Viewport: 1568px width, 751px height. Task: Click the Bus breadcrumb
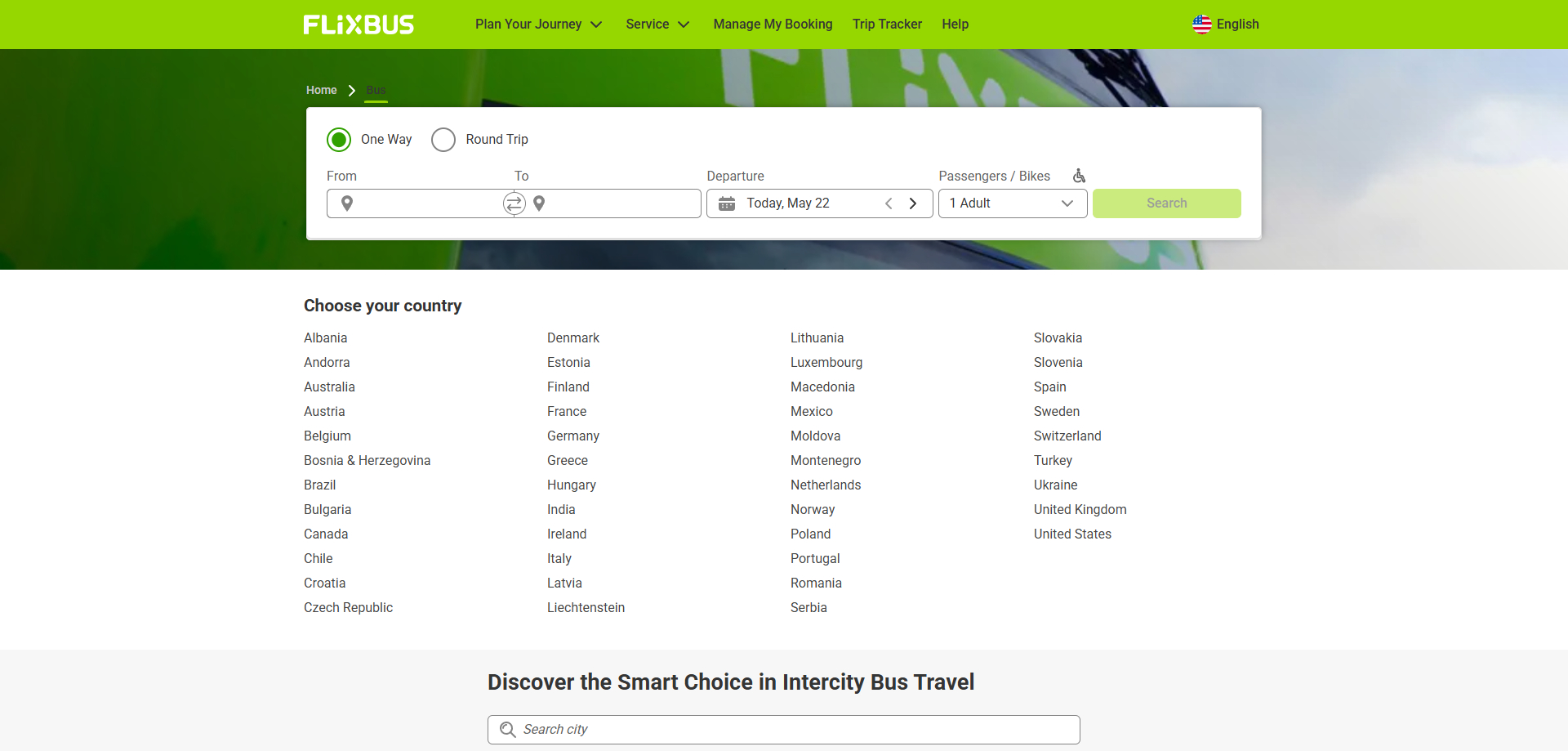pos(376,91)
